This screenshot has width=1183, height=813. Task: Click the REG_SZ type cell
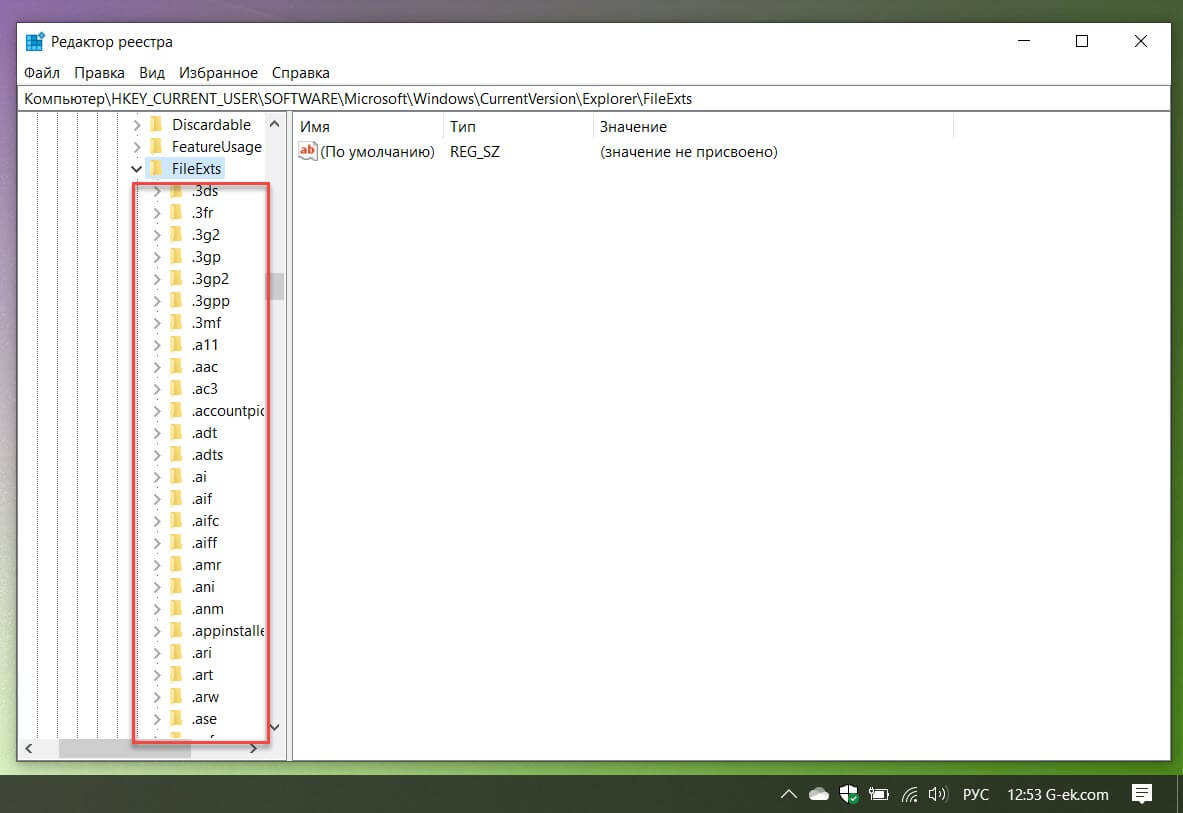(x=475, y=152)
